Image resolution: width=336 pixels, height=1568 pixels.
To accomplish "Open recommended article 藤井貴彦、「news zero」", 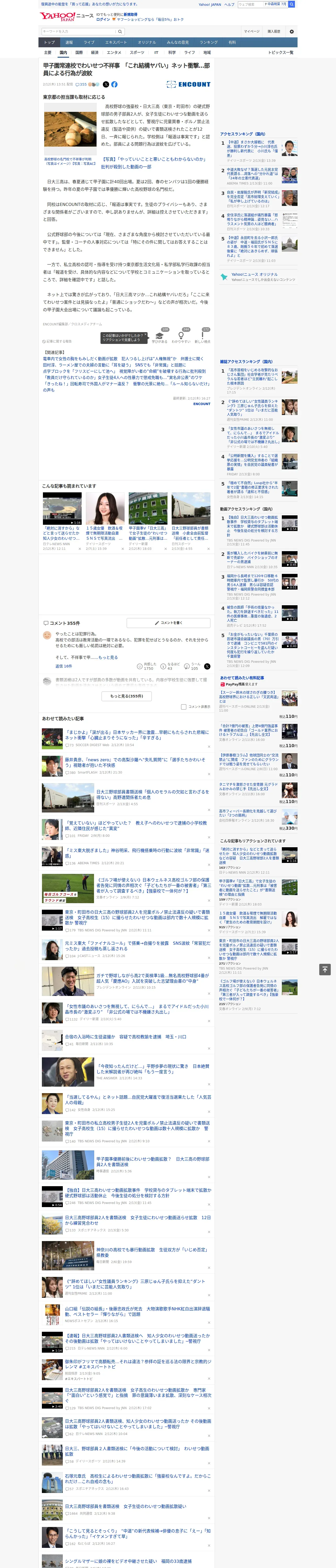I will tap(135, 763).
